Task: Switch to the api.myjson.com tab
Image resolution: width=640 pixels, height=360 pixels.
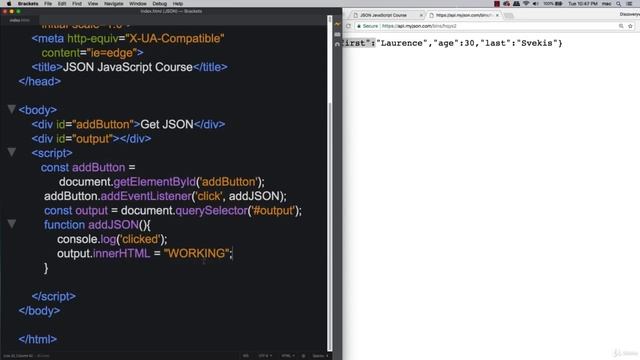Action: tap(463, 15)
